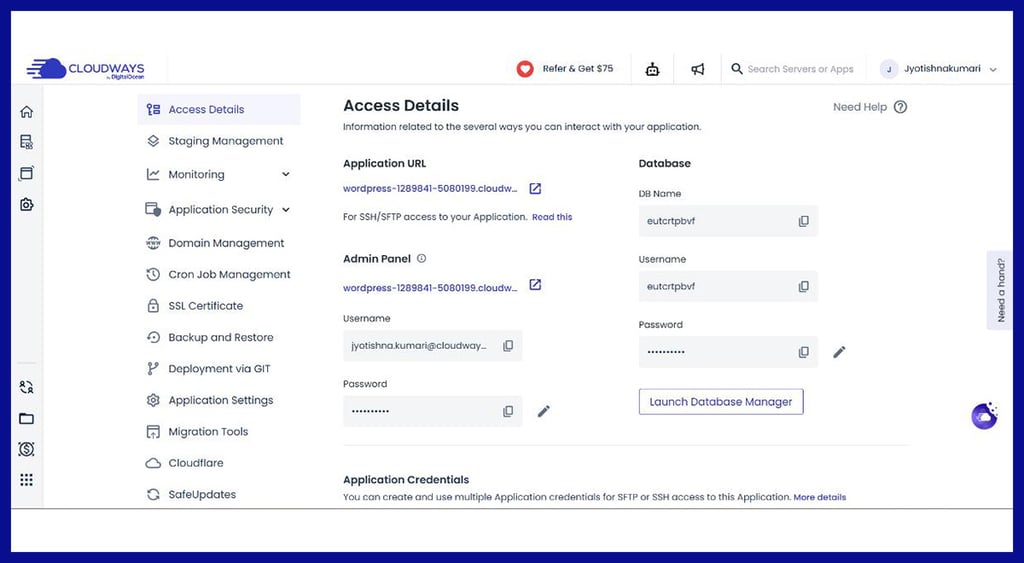Click the Cloudways logo

point(86,69)
